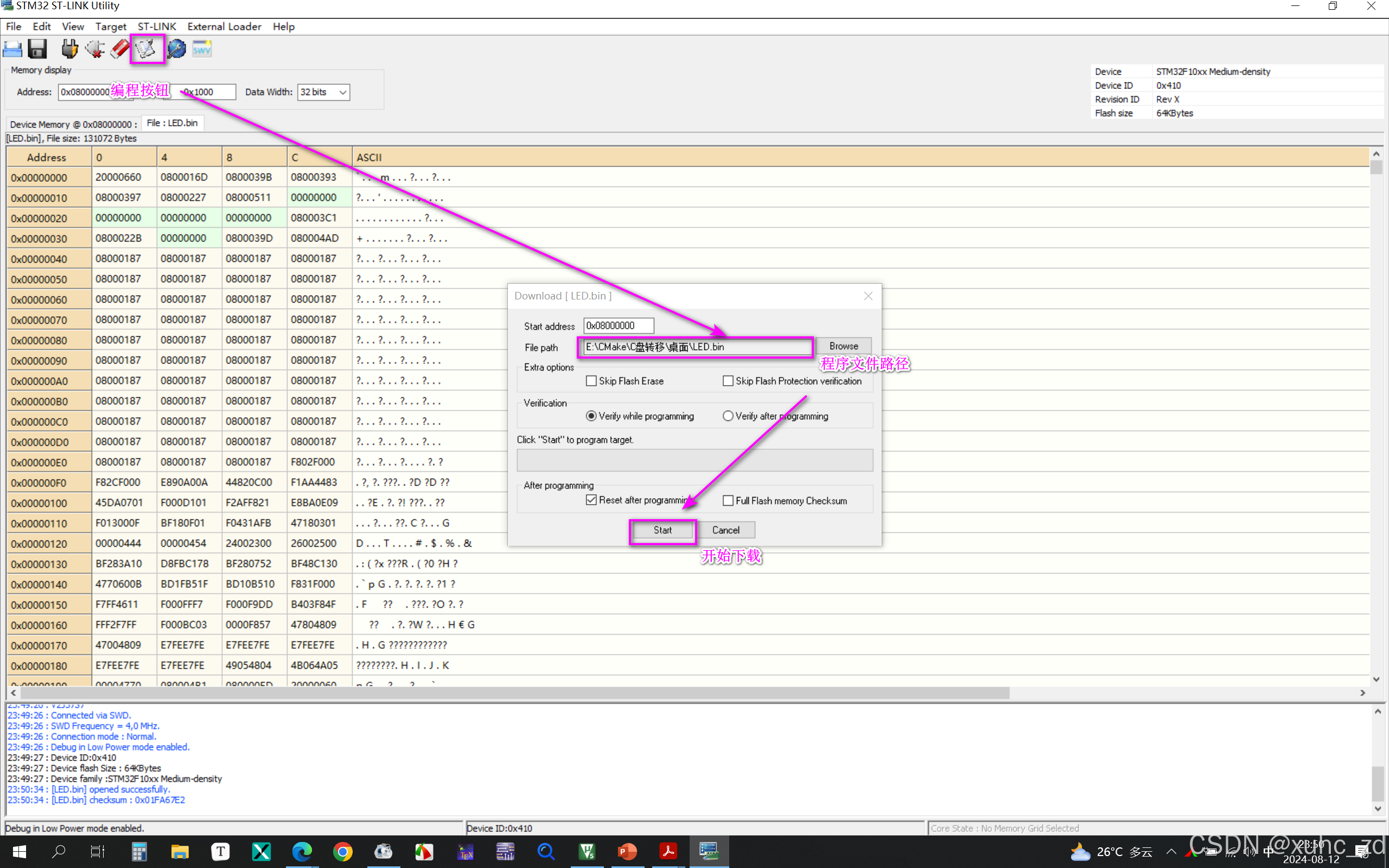Select cell F802F000 in memory grid
The image size is (1389, 868).
[319, 462]
